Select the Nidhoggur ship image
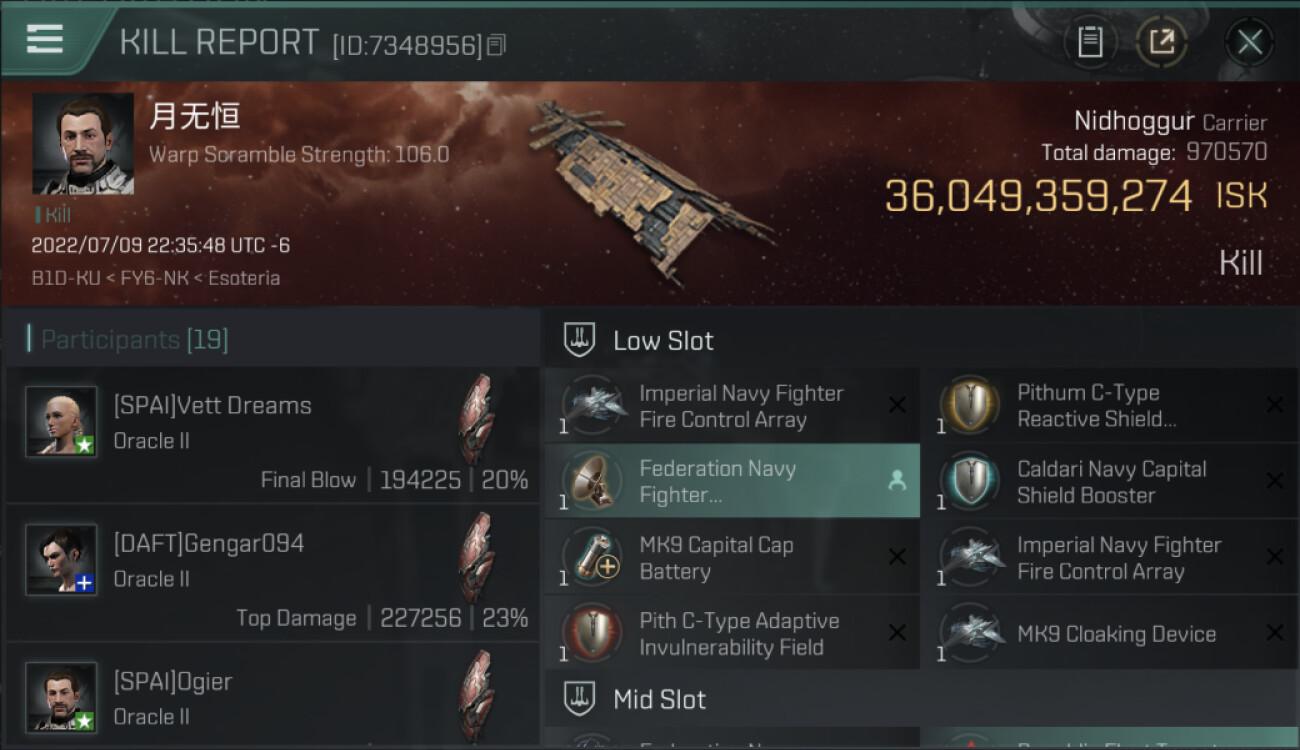Image resolution: width=1300 pixels, height=750 pixels. click(x=648, y=190)
